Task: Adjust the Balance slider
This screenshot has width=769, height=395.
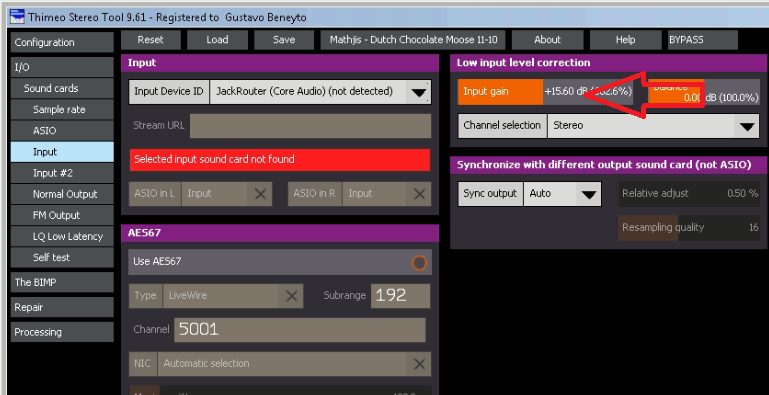Action: point(704,92)
